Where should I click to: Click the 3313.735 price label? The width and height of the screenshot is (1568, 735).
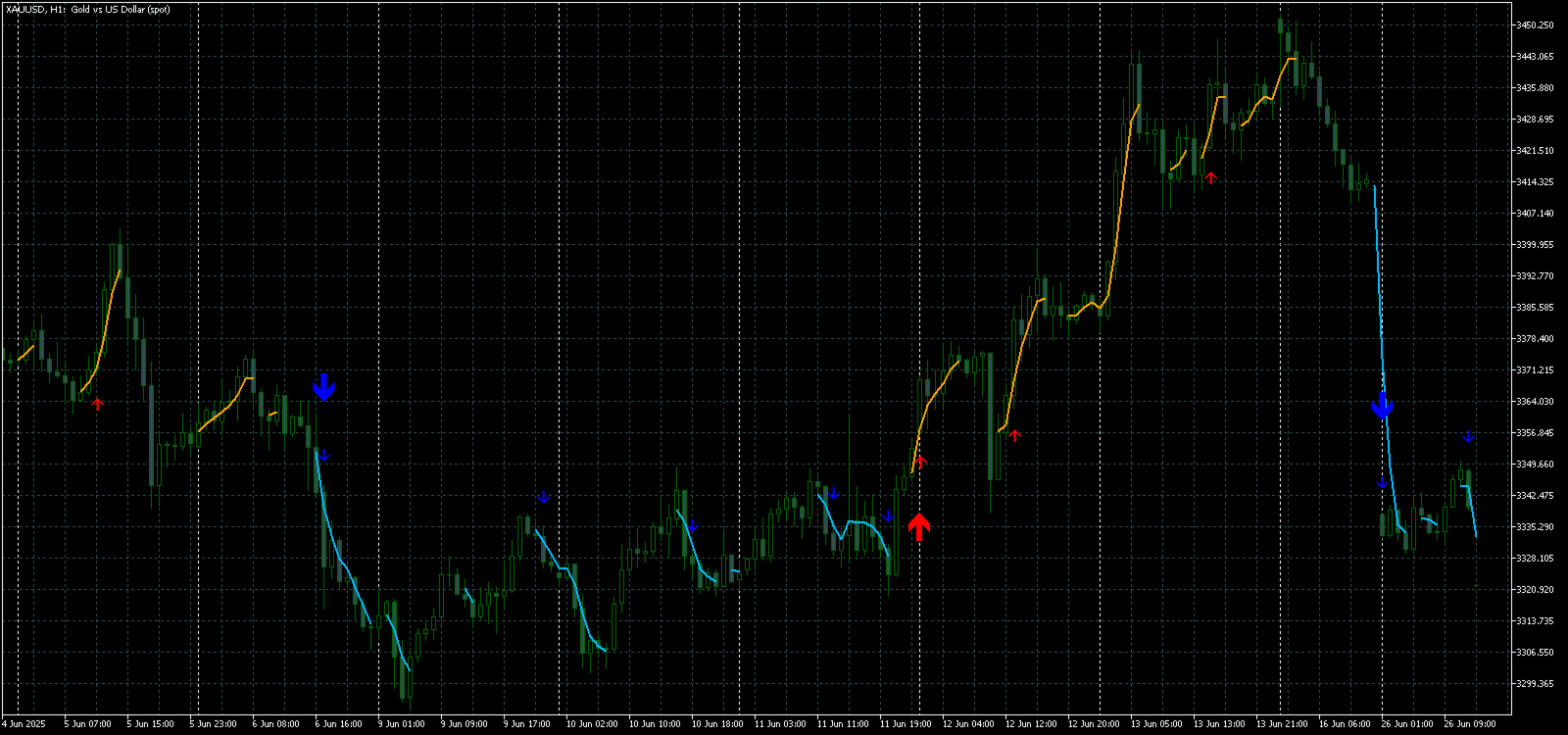(x=1535, y=621)
